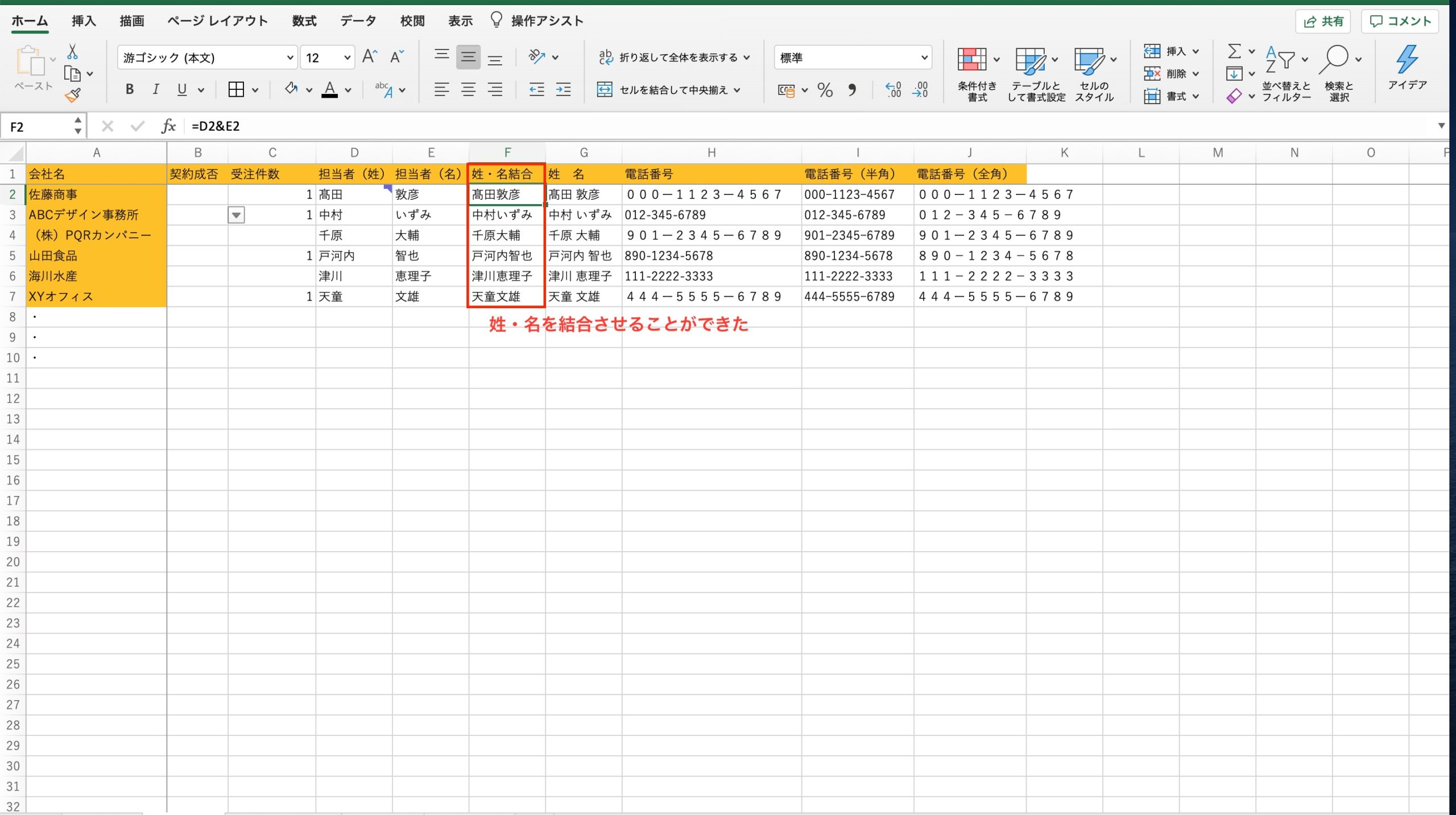This screenshot has width=1456, height=815.
Task: Toggle Bold formatting
Action: pyautogui.click(x=130, y=89)
